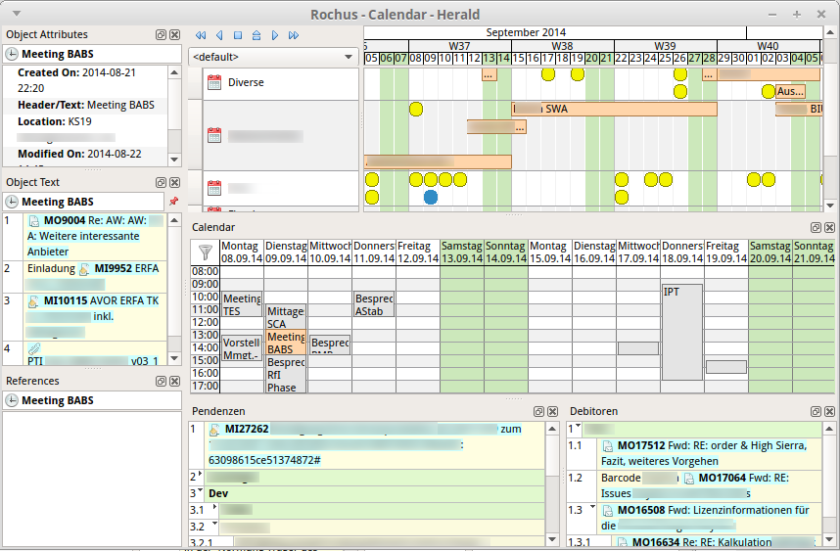Click clock icon in References Meeting BABS header

click(x=12, y=401)
